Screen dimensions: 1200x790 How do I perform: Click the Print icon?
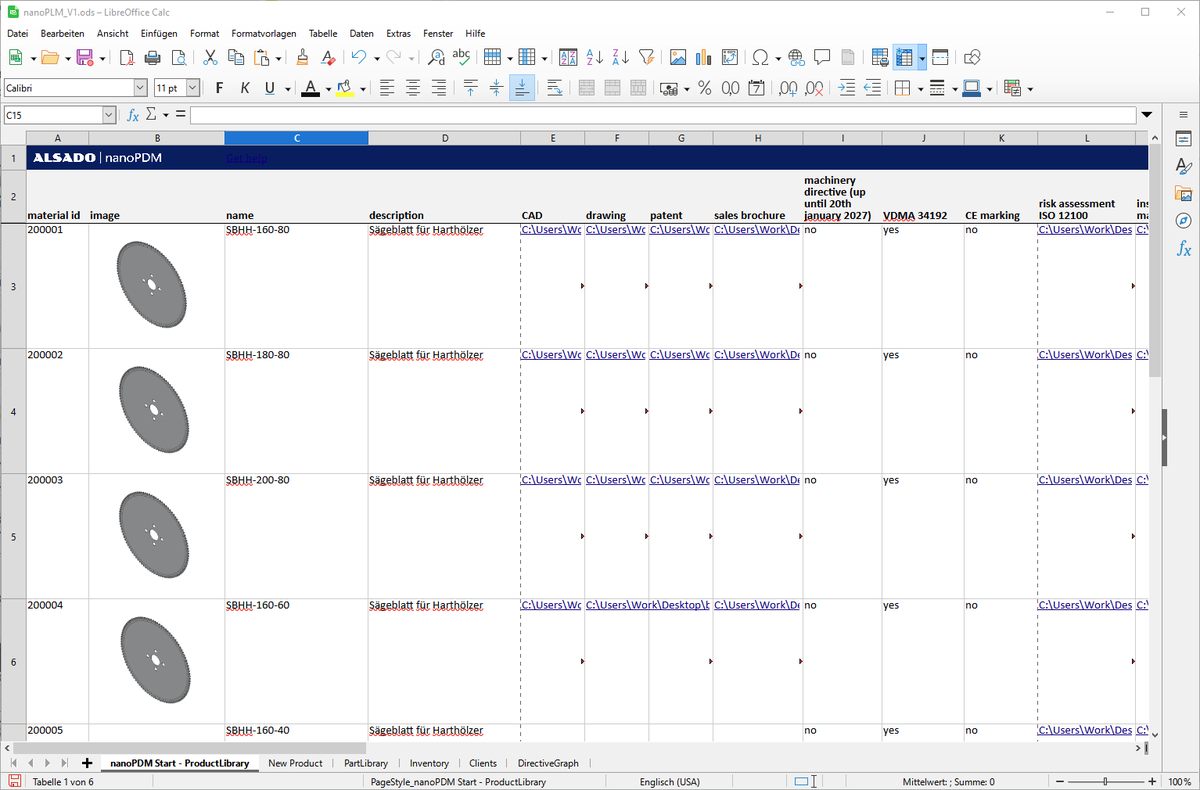152,58
